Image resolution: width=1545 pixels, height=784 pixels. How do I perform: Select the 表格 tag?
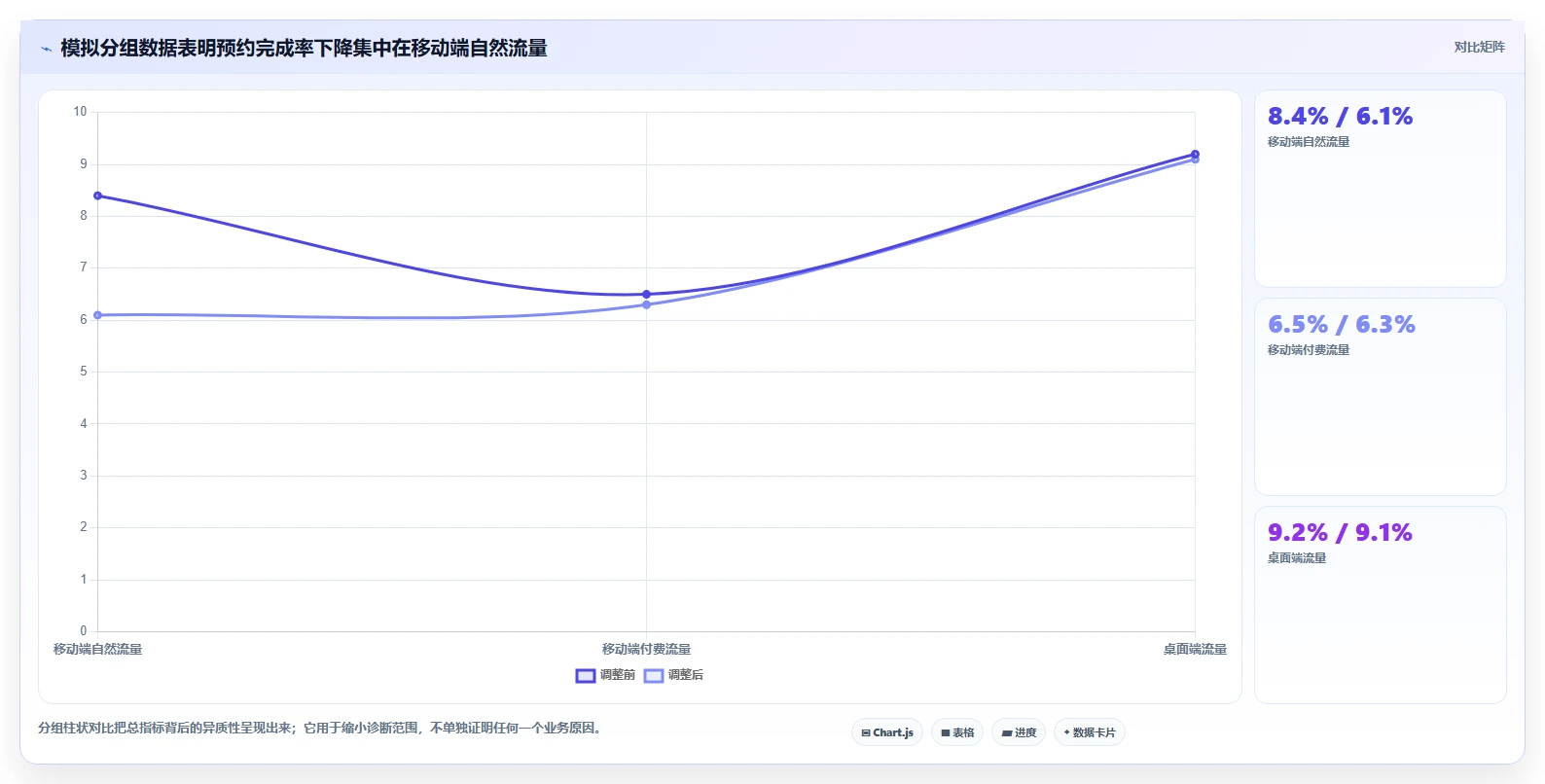(957, 732)
